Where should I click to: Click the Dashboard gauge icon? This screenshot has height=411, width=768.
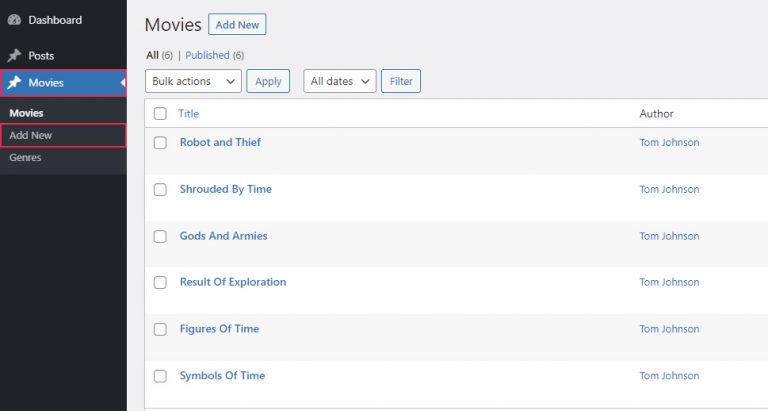tap(14, 20)
